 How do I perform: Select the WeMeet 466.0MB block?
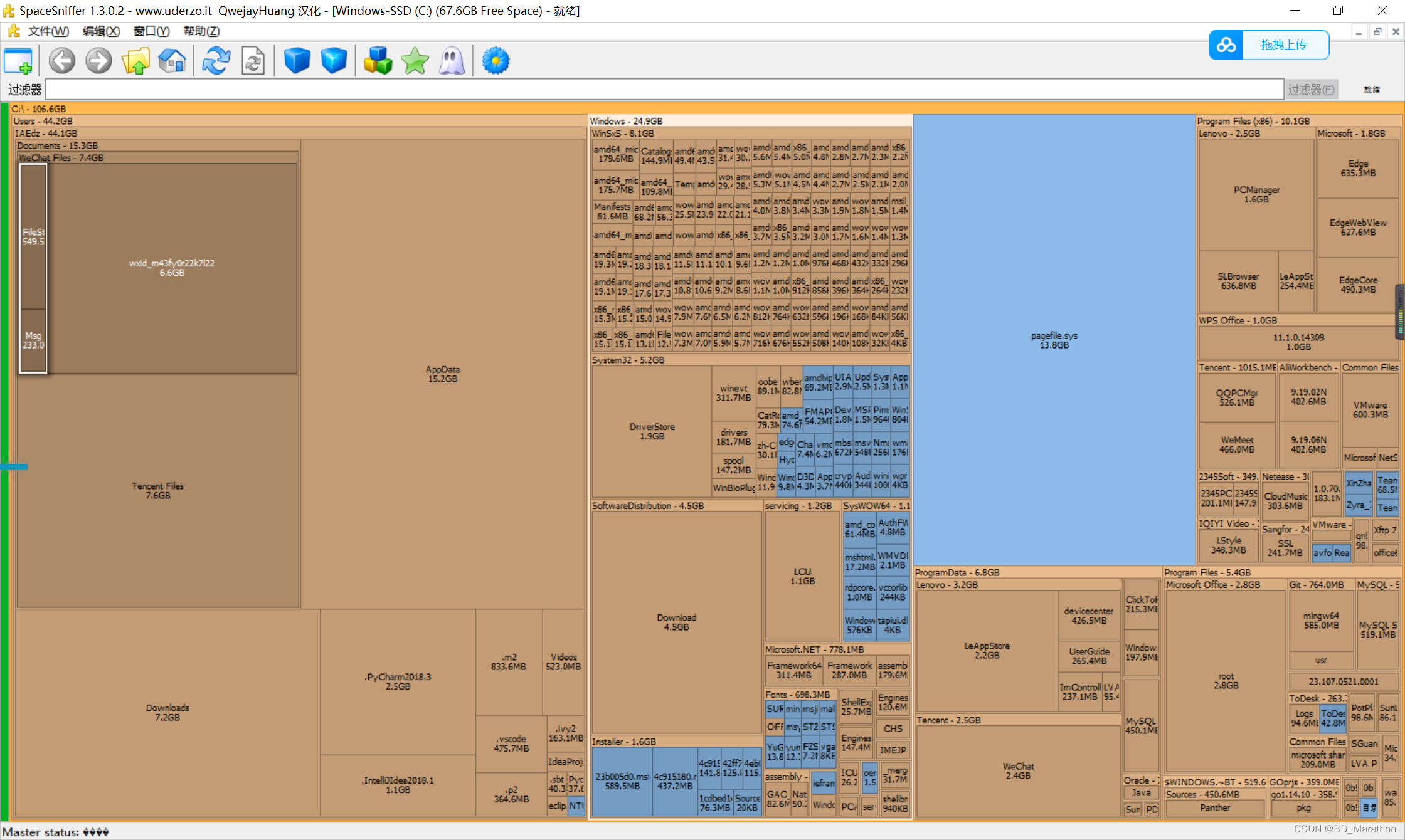tap(1237, 444)
